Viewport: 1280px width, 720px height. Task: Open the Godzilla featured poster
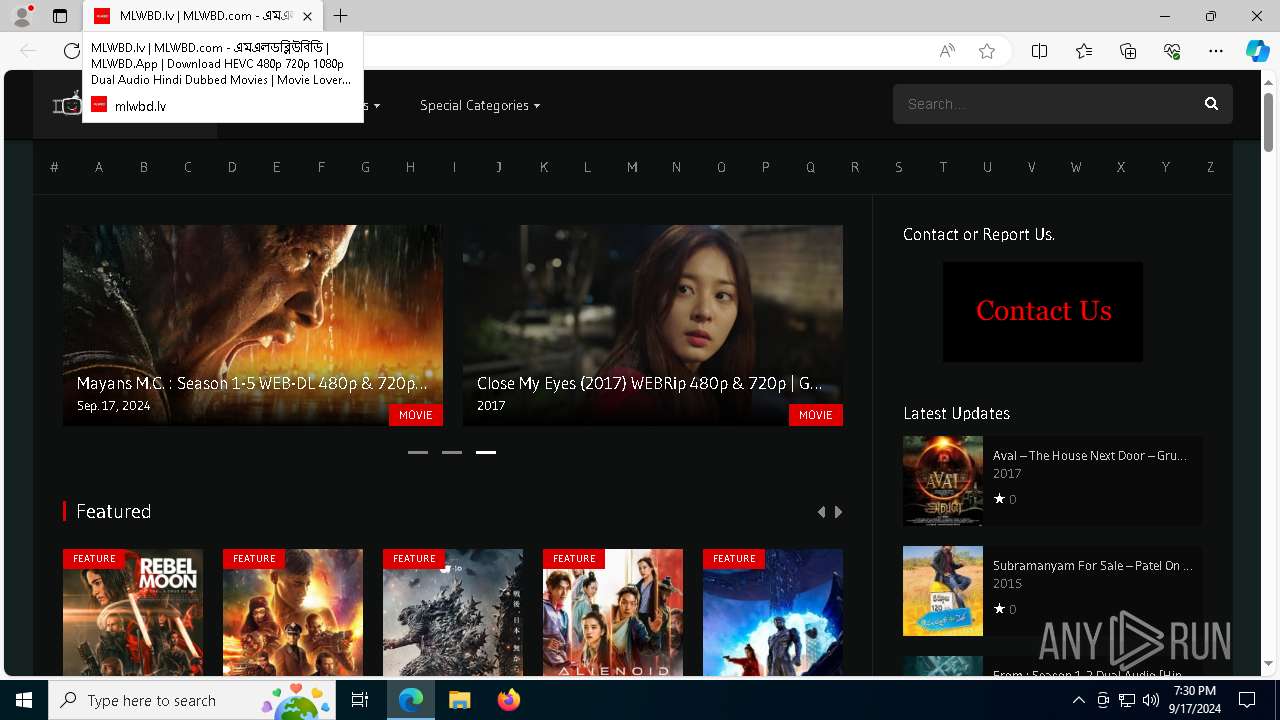coord(453,612)
